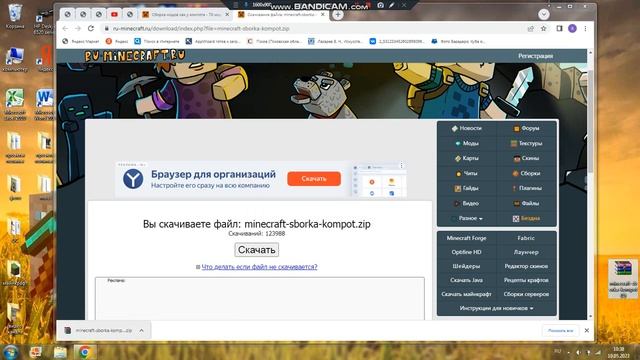Open Сборки in the site menu

pos(526,173)
